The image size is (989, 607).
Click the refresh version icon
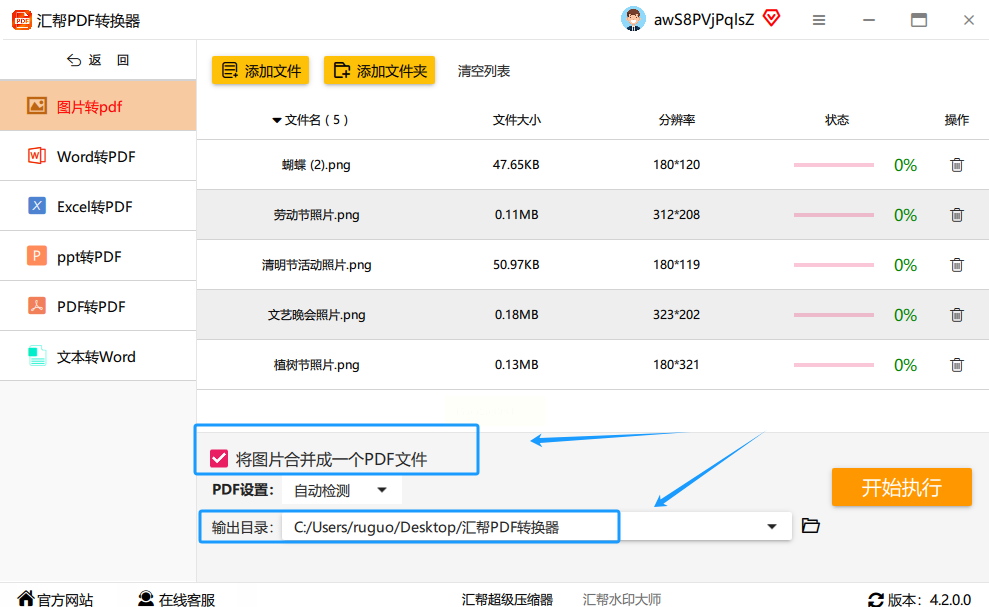876,600
